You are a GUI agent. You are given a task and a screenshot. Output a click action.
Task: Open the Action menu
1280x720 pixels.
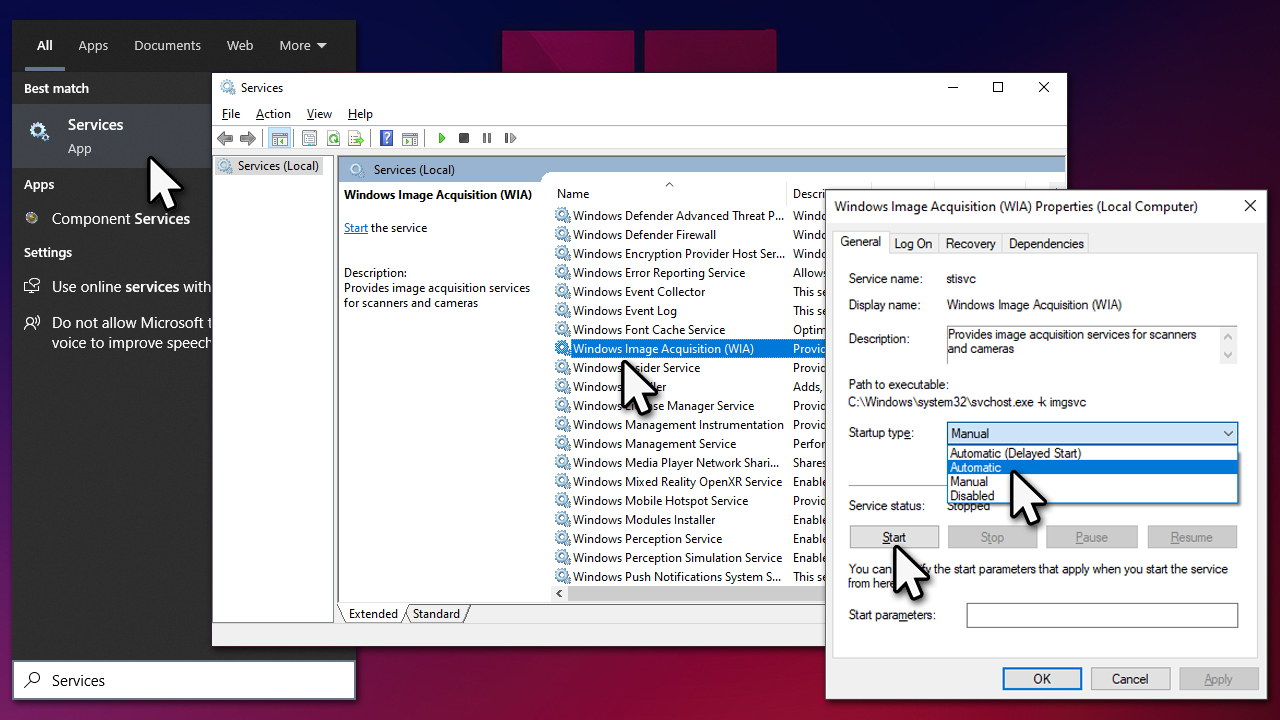273,113
